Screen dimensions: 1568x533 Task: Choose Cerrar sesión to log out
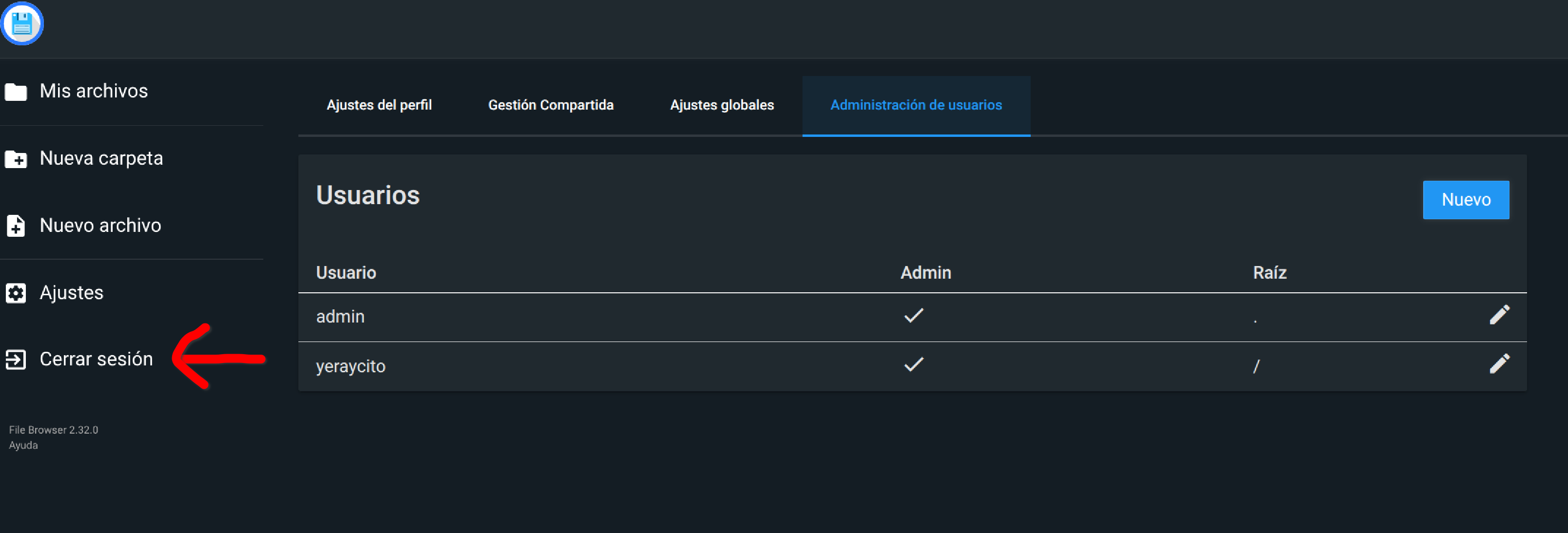click(x=96, y=359)
